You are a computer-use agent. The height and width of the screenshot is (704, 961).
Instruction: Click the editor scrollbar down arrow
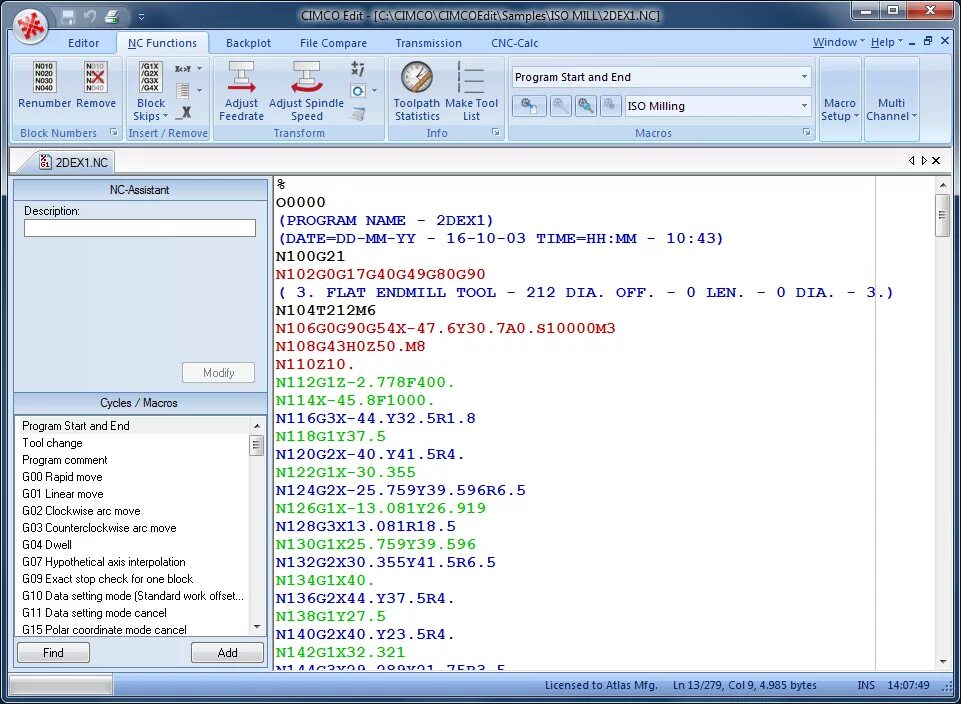click(x=943, y=662)
